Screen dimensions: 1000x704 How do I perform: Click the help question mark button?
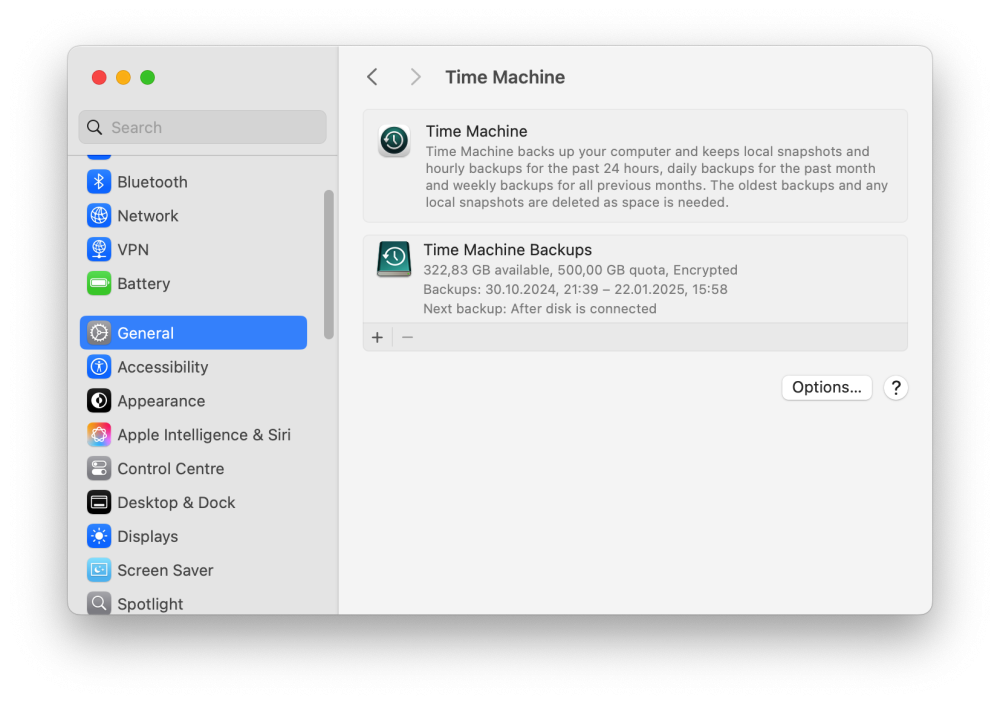point(895,388)
